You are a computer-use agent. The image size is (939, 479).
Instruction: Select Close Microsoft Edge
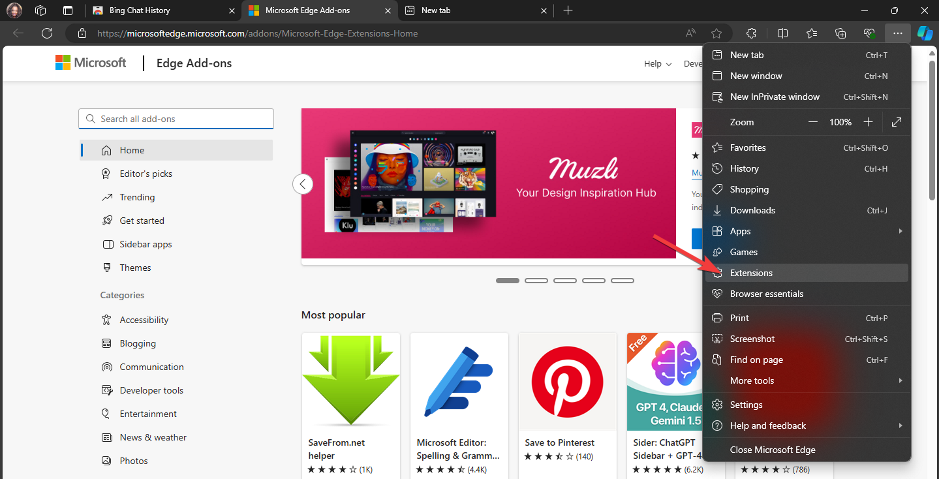tap(807, 450)
